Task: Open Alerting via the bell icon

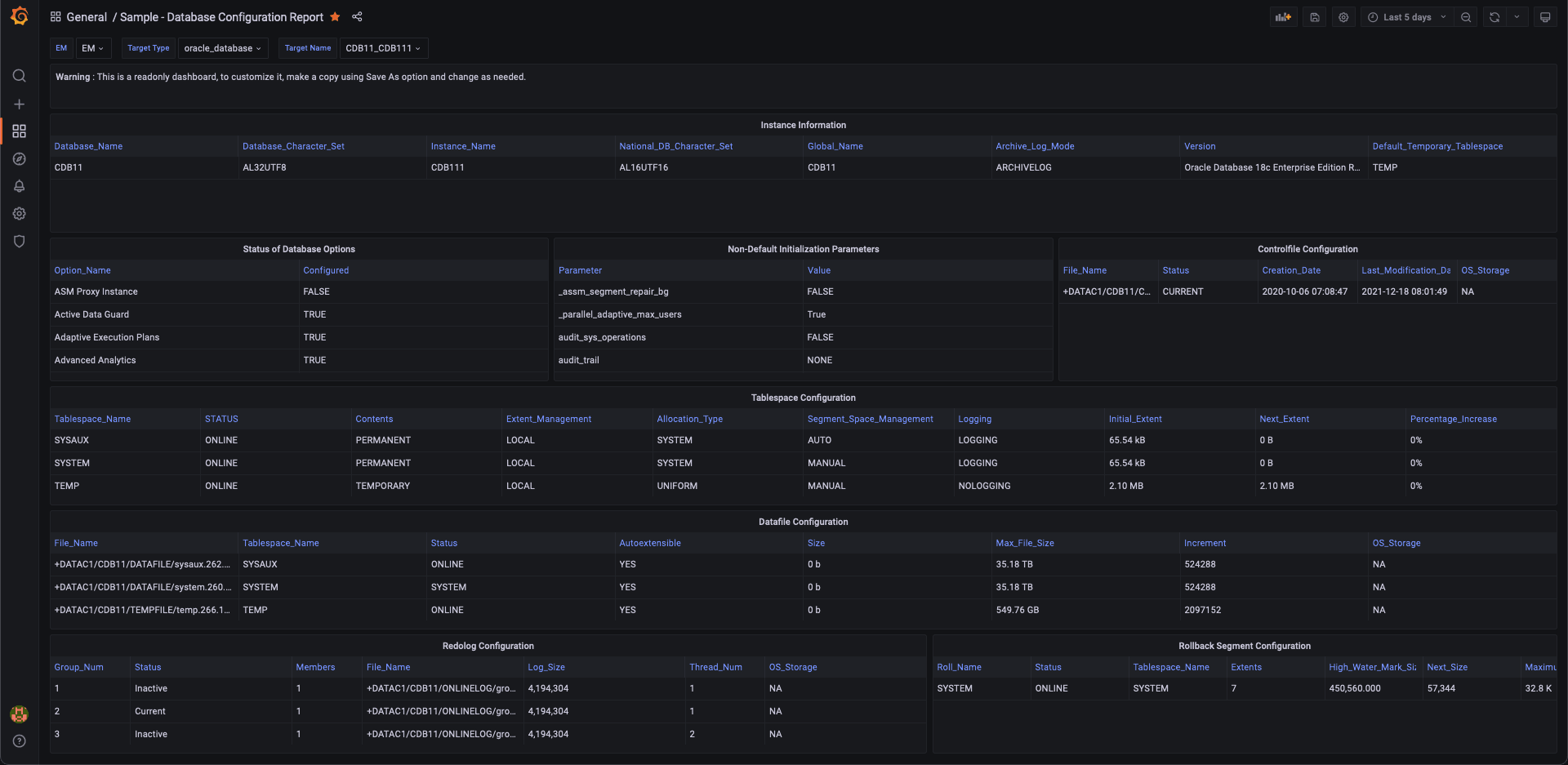Action: [x=19, y=186]
